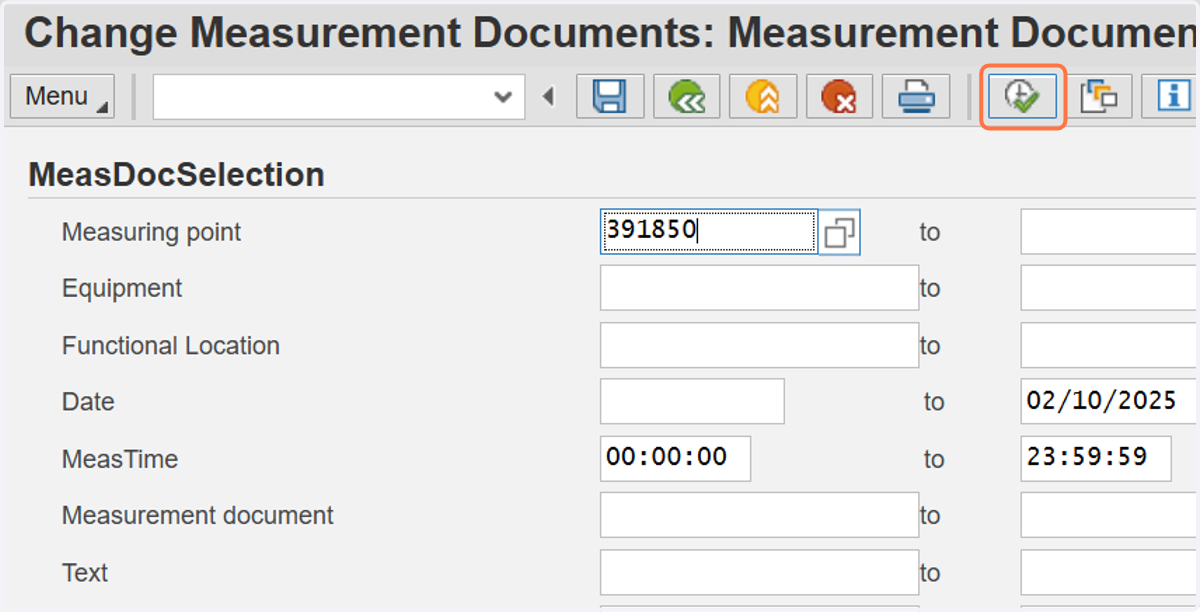Open the Menu button
The image size is (1200, 612).
[62, 97]
